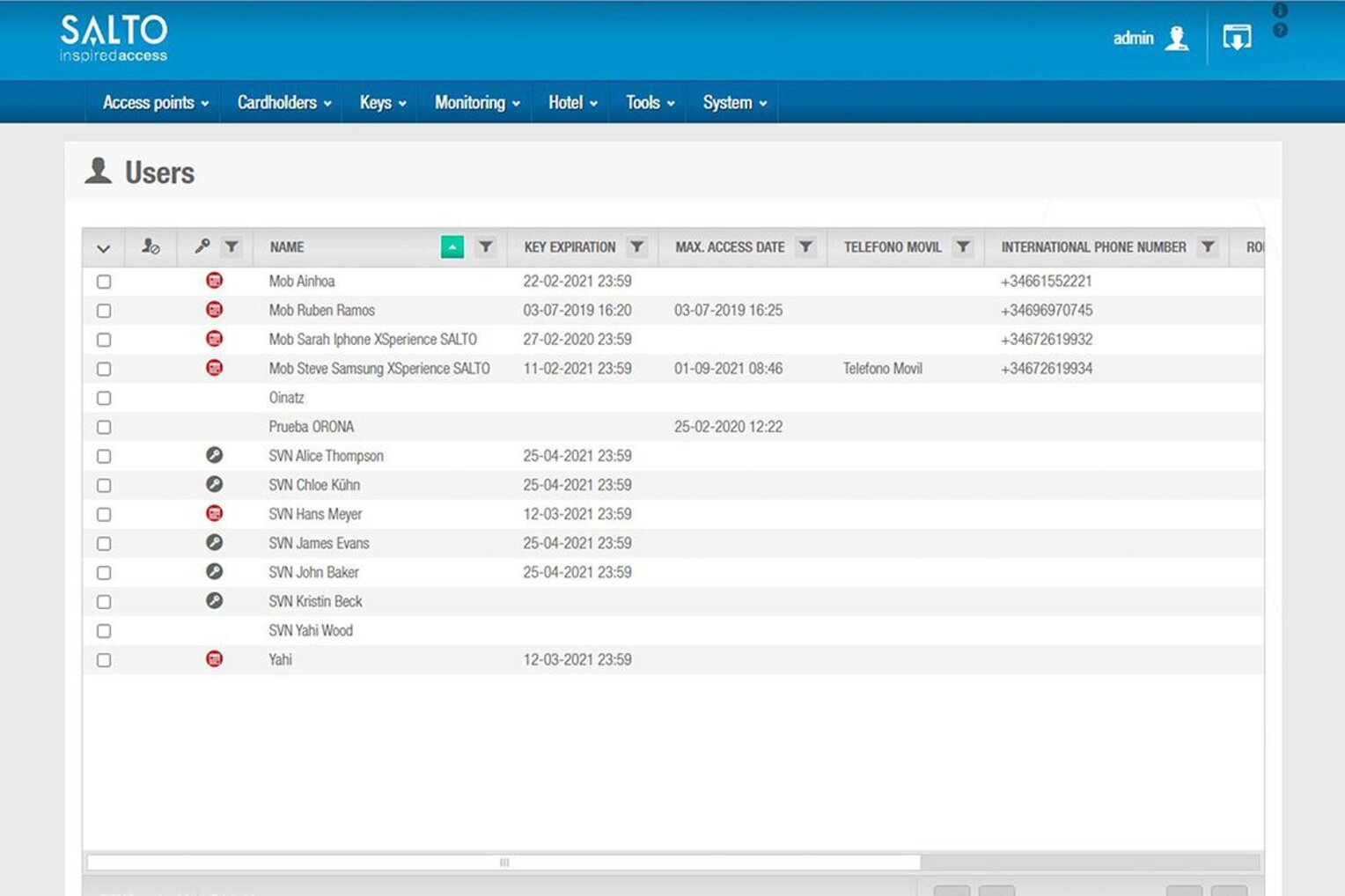Click the key status column filter icon
Viewport: 1345px width, 896px height.
tap(232, 247)
